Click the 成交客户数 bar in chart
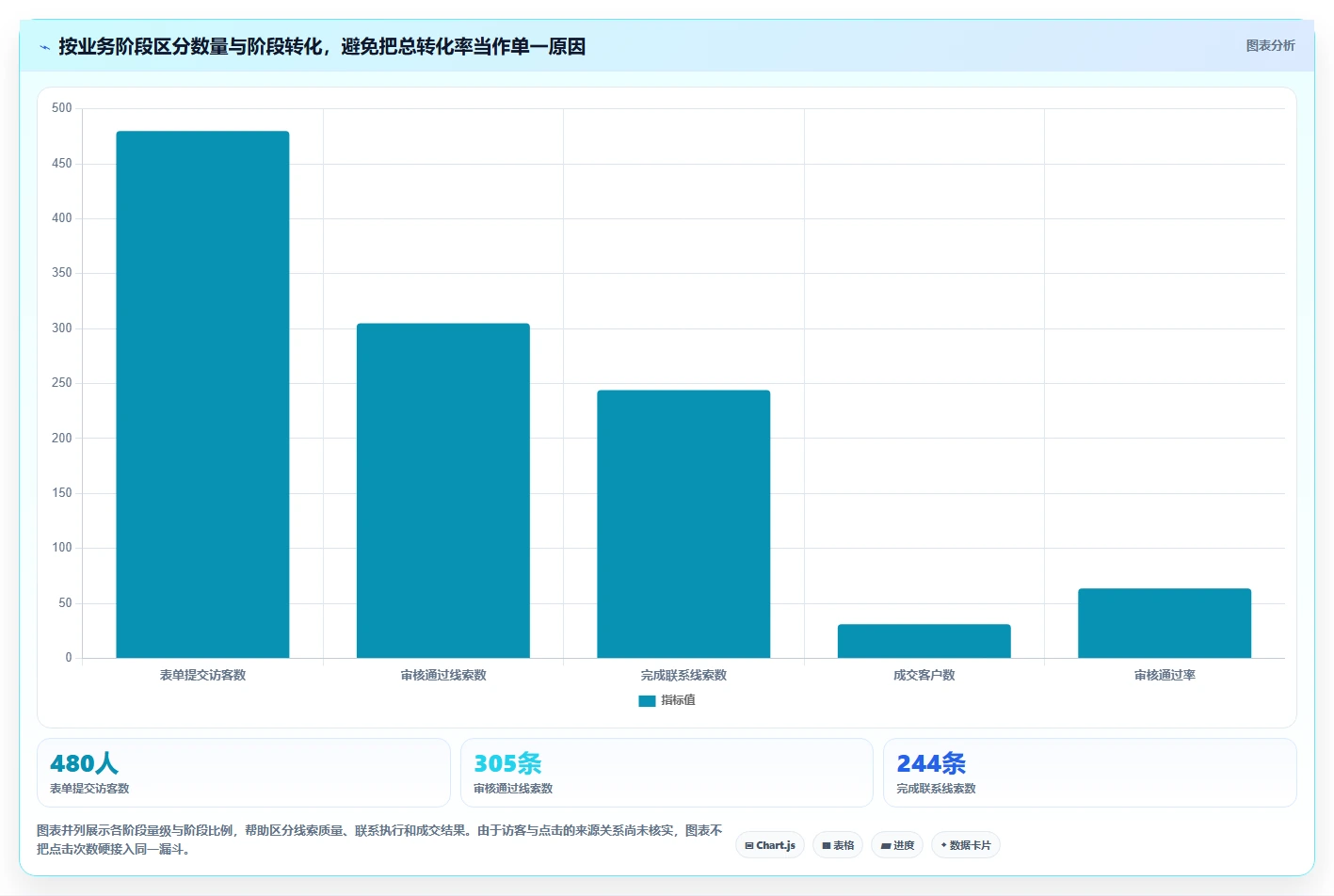This screenshot has width=1334, height=896. [924, 641]
